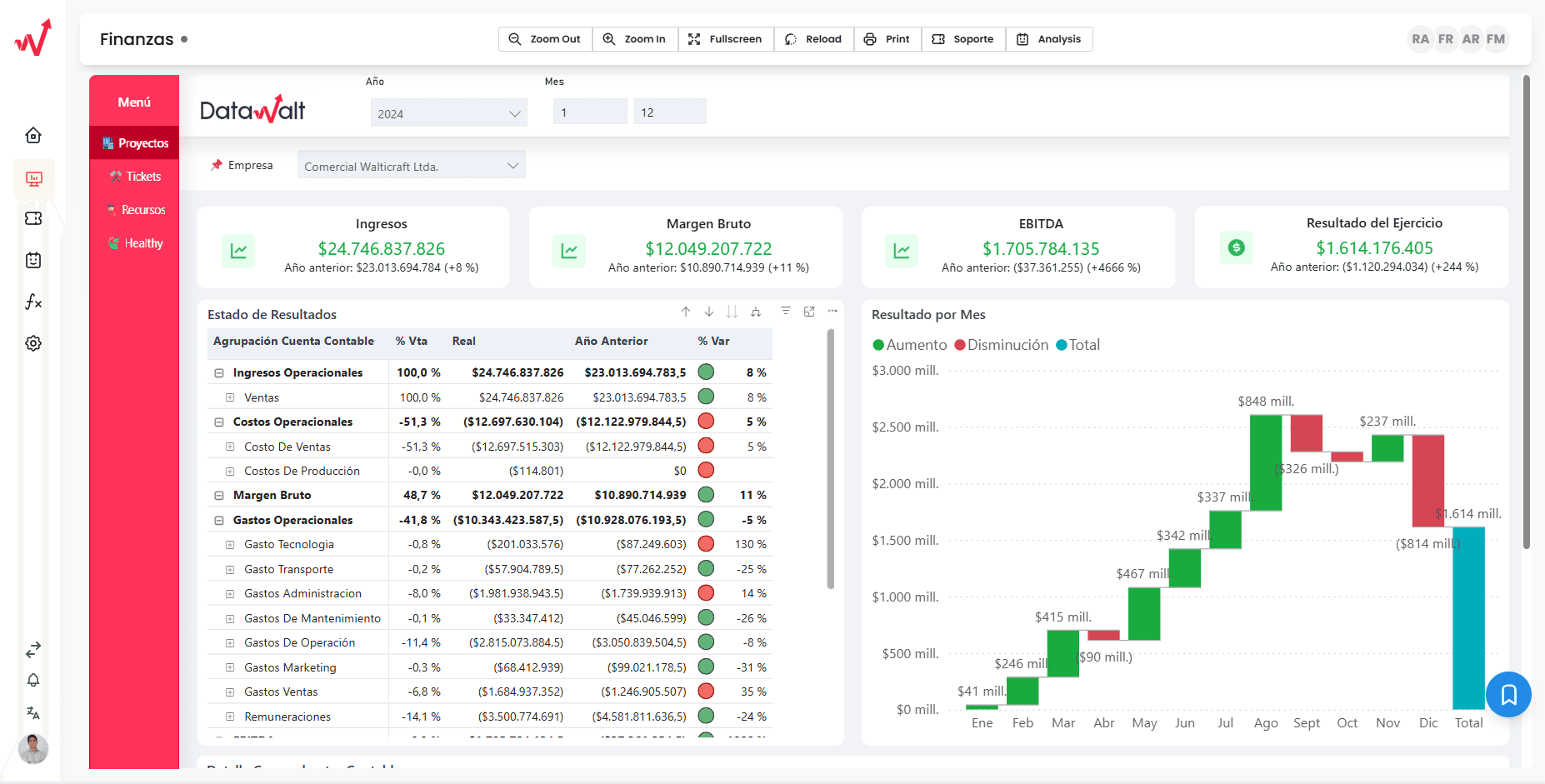The height and width of the screenshot is (784, 1545).
Task: Select the dashboard monitor icon in sidebar
Action: pos(33,178)
